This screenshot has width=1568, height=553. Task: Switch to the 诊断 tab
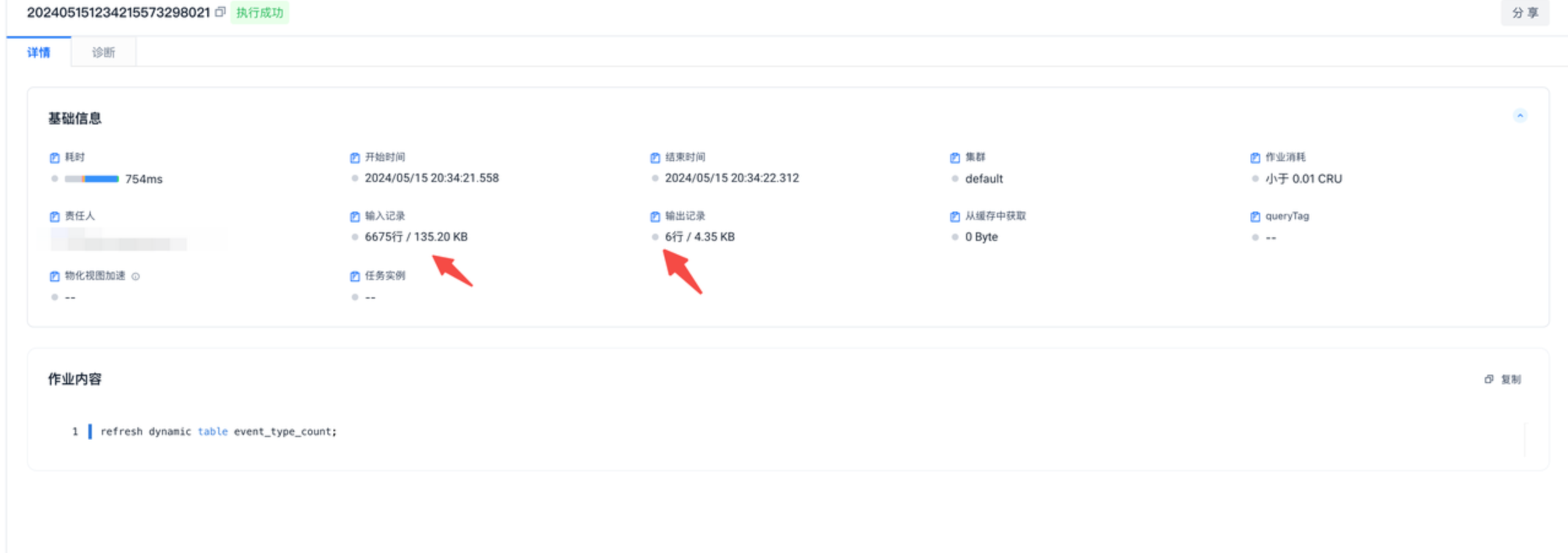103,53
